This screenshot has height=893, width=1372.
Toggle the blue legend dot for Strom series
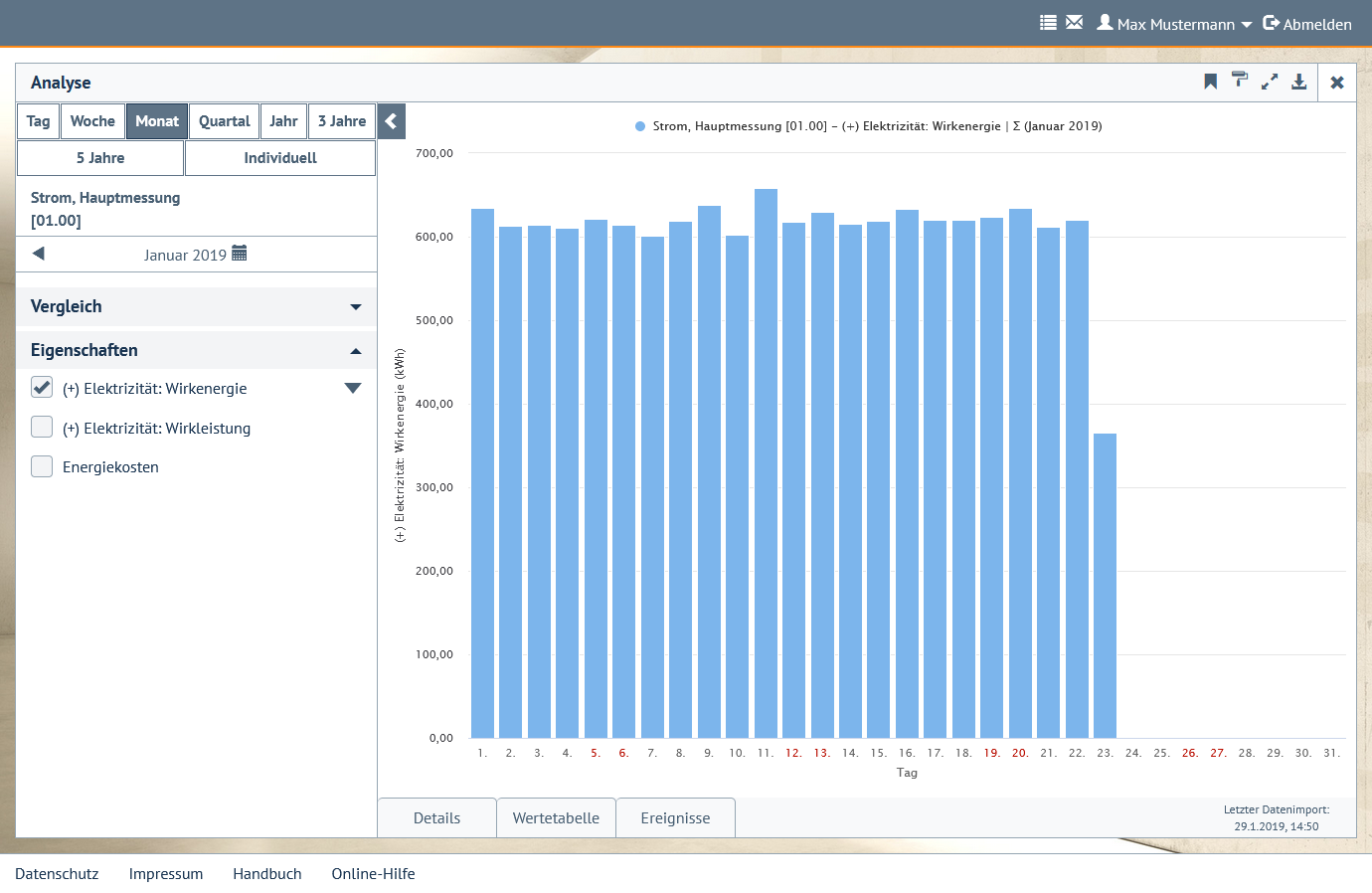pos(640,126)
